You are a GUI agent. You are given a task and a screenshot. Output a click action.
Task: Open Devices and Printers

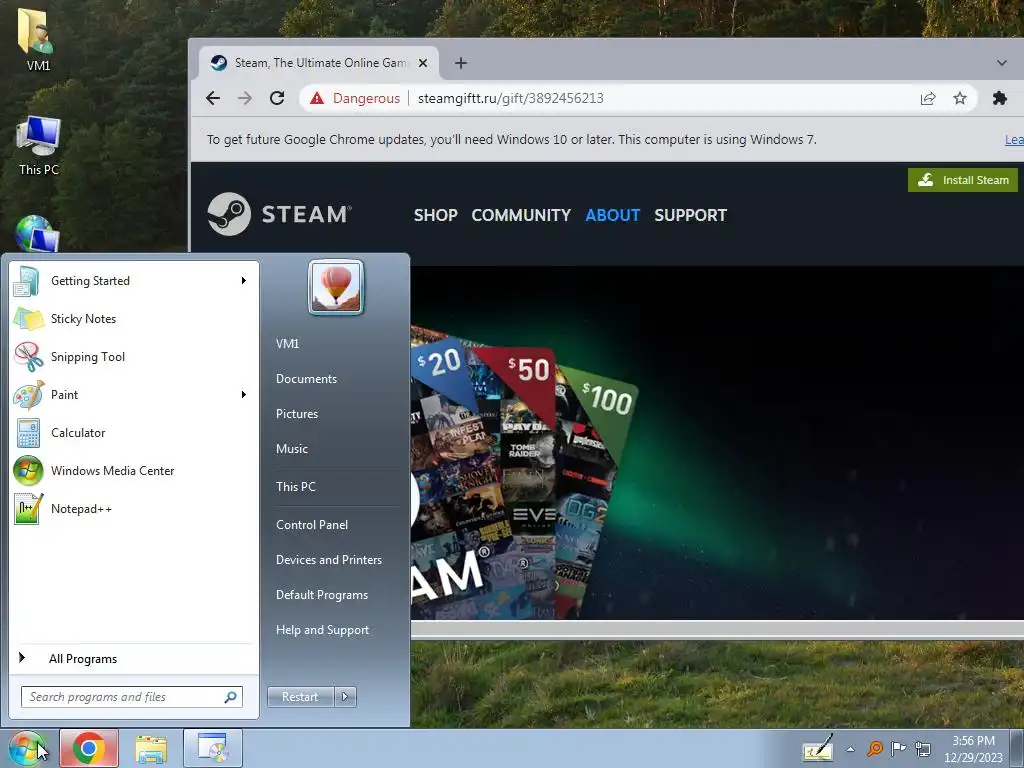(x=329, y=560)
